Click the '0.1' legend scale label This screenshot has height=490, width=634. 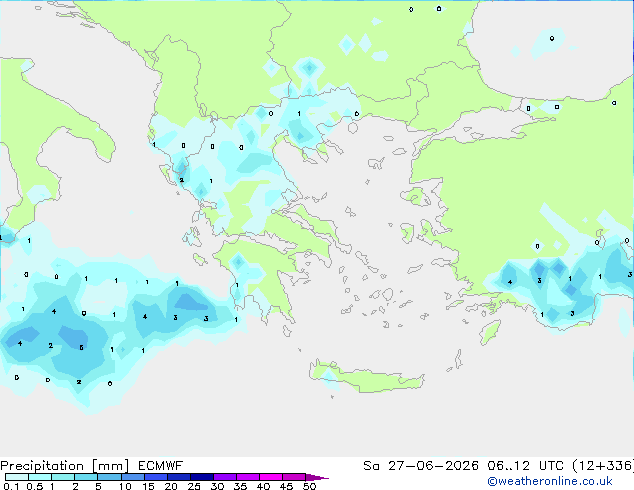pyautogui.click(x=11, y=486)
